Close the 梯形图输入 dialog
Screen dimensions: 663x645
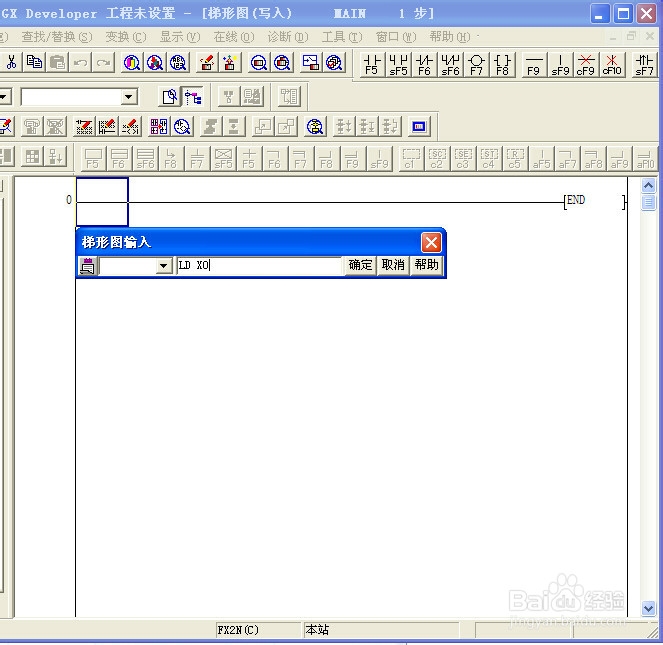click(431, 243)
